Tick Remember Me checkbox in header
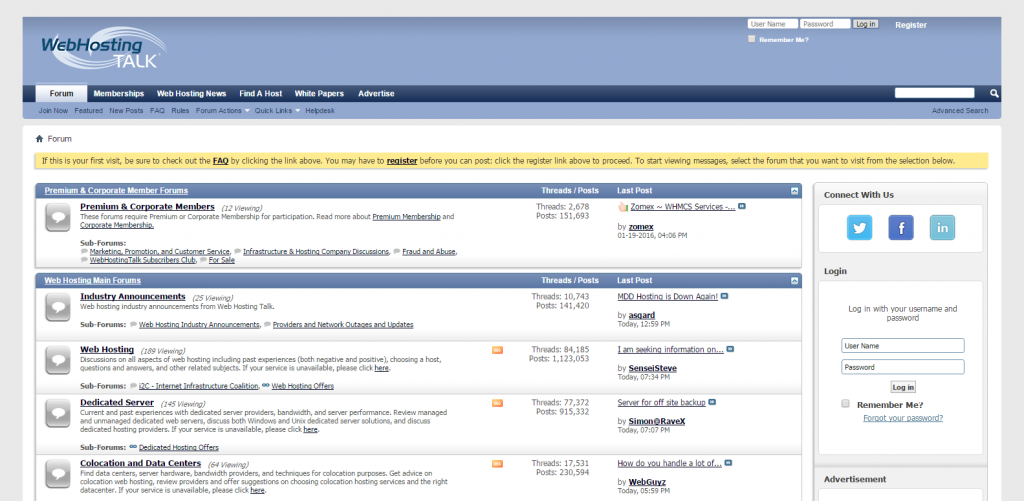 752,39
